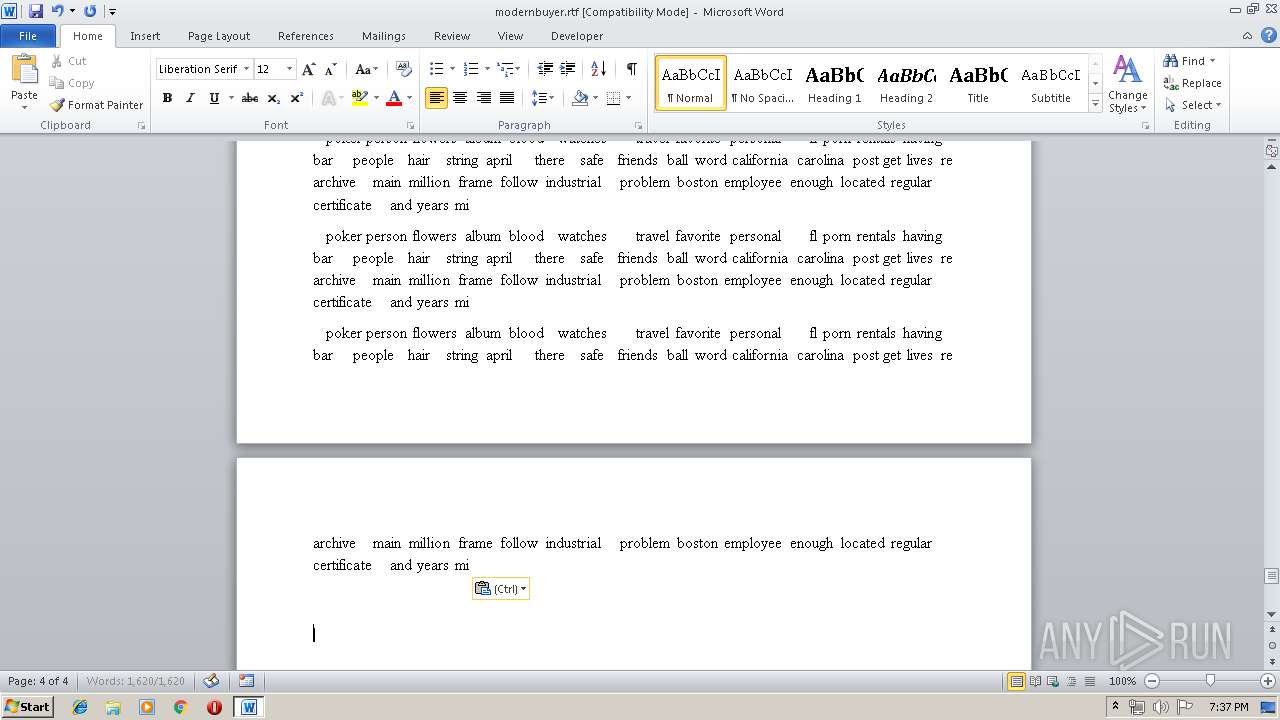The image size is (1280, 720).
Task: Select the Format Painter tool
Action: 96,105
